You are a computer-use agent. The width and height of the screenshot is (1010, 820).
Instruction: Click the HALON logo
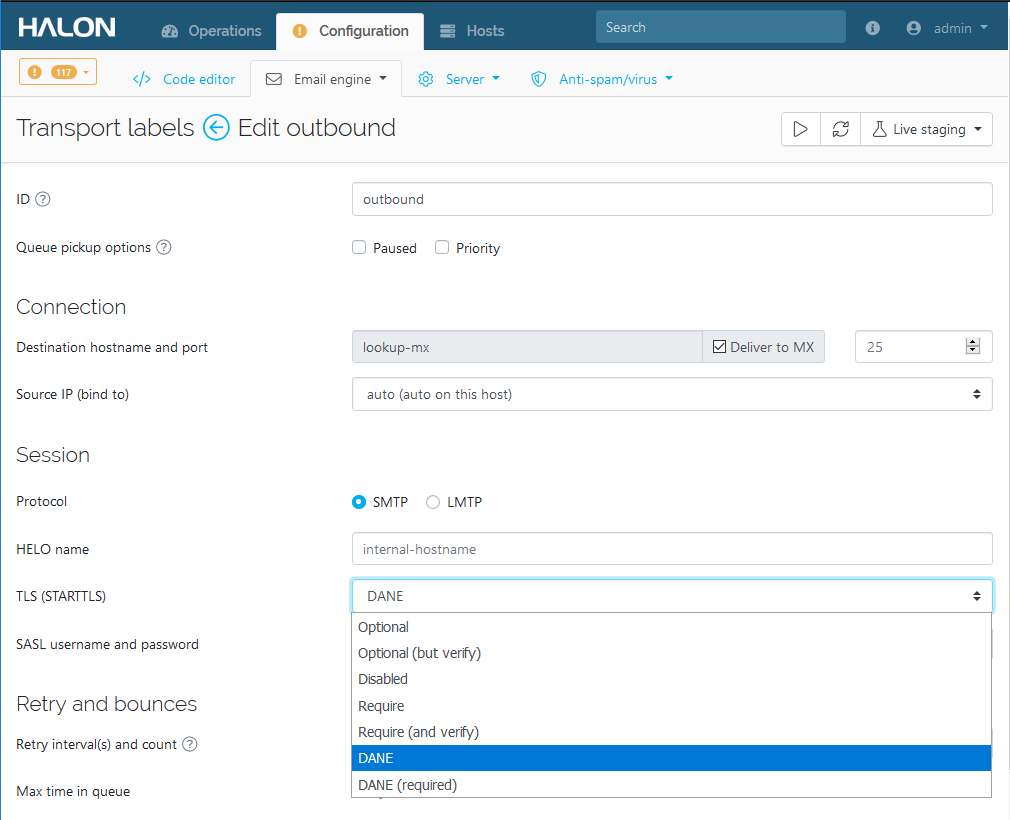pyautogui.click(x=67, y=28)
